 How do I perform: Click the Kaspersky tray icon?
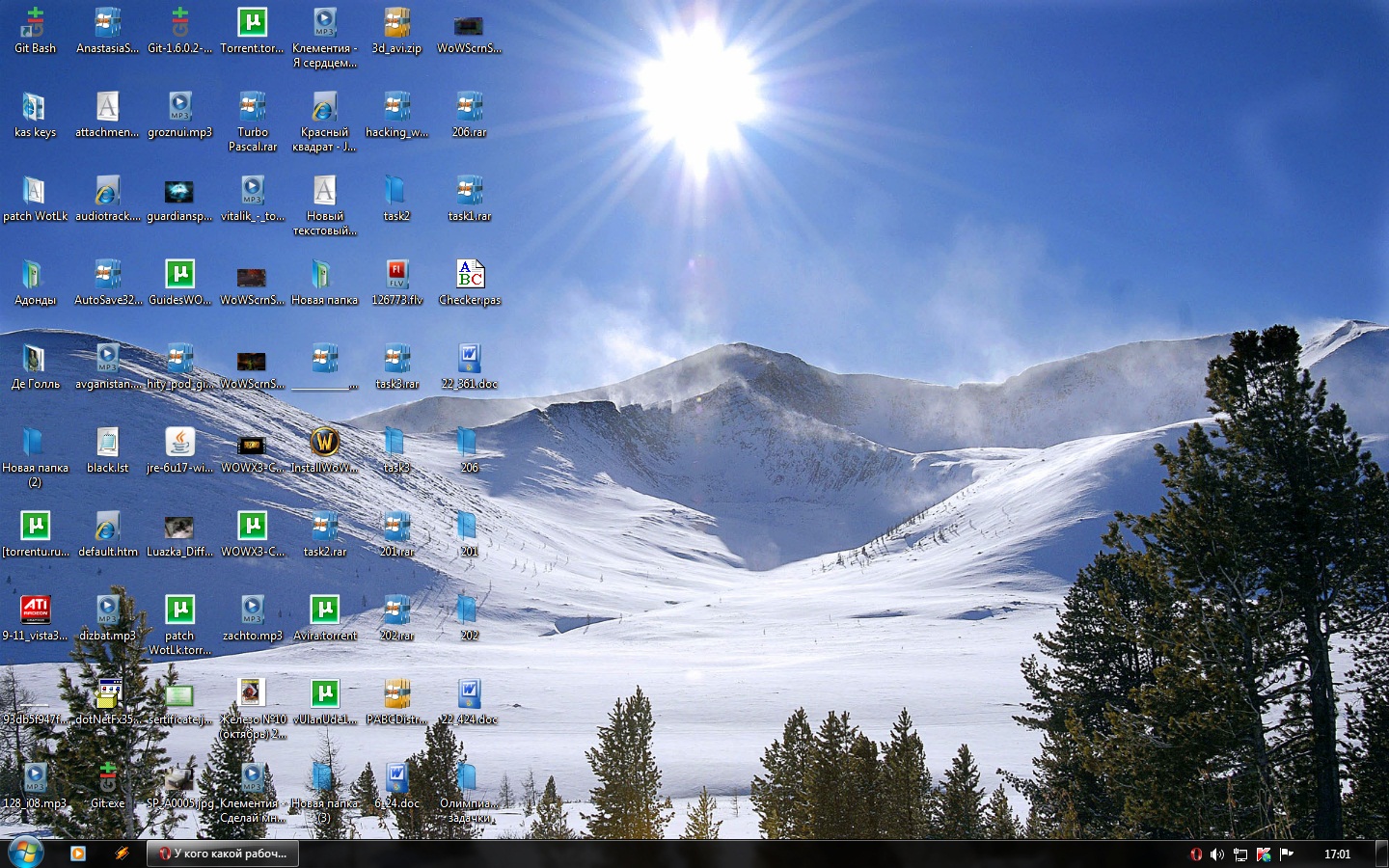coord(1264,854)
